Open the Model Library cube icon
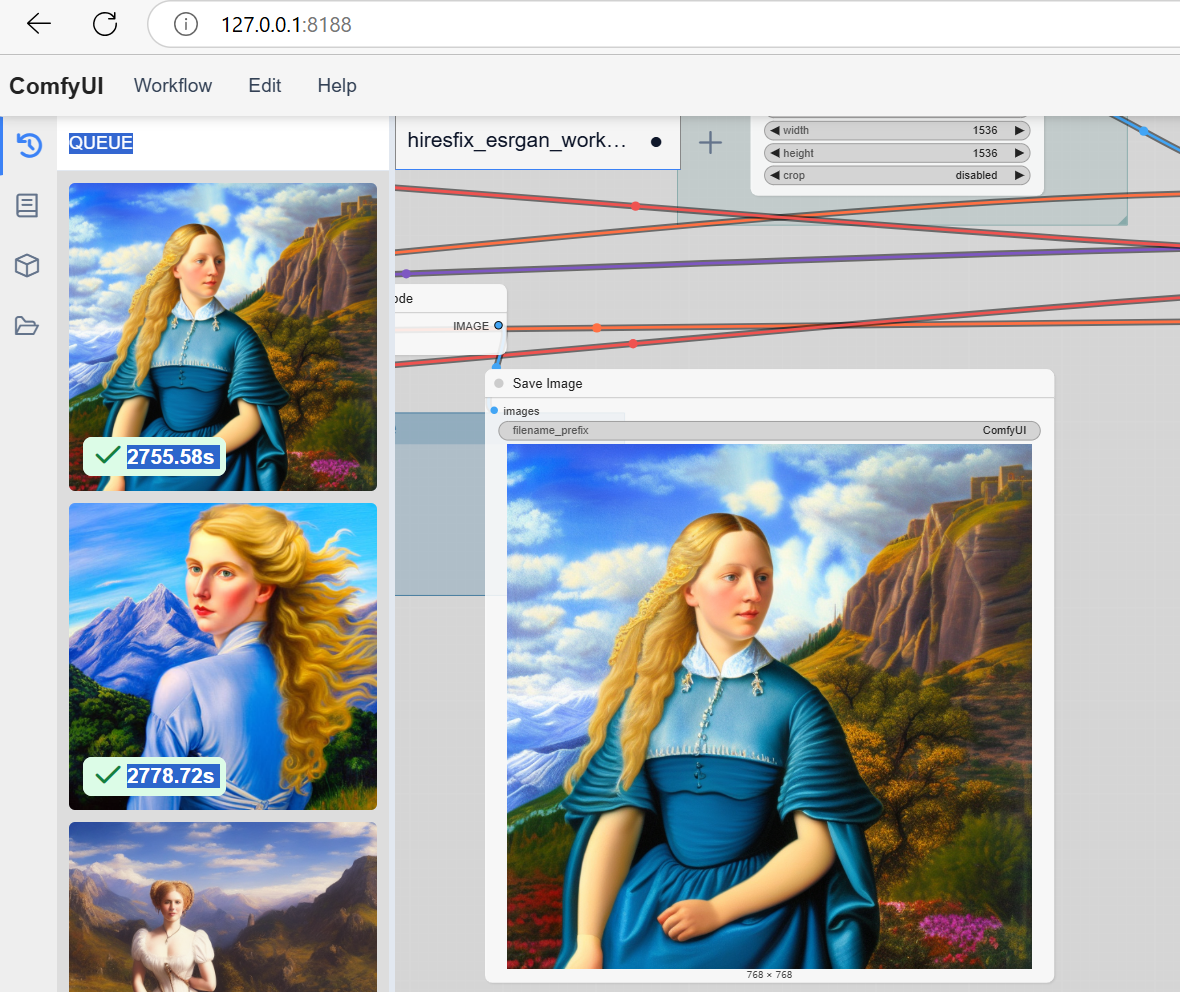Screen dimensions: 1180x992 [27, 265]
